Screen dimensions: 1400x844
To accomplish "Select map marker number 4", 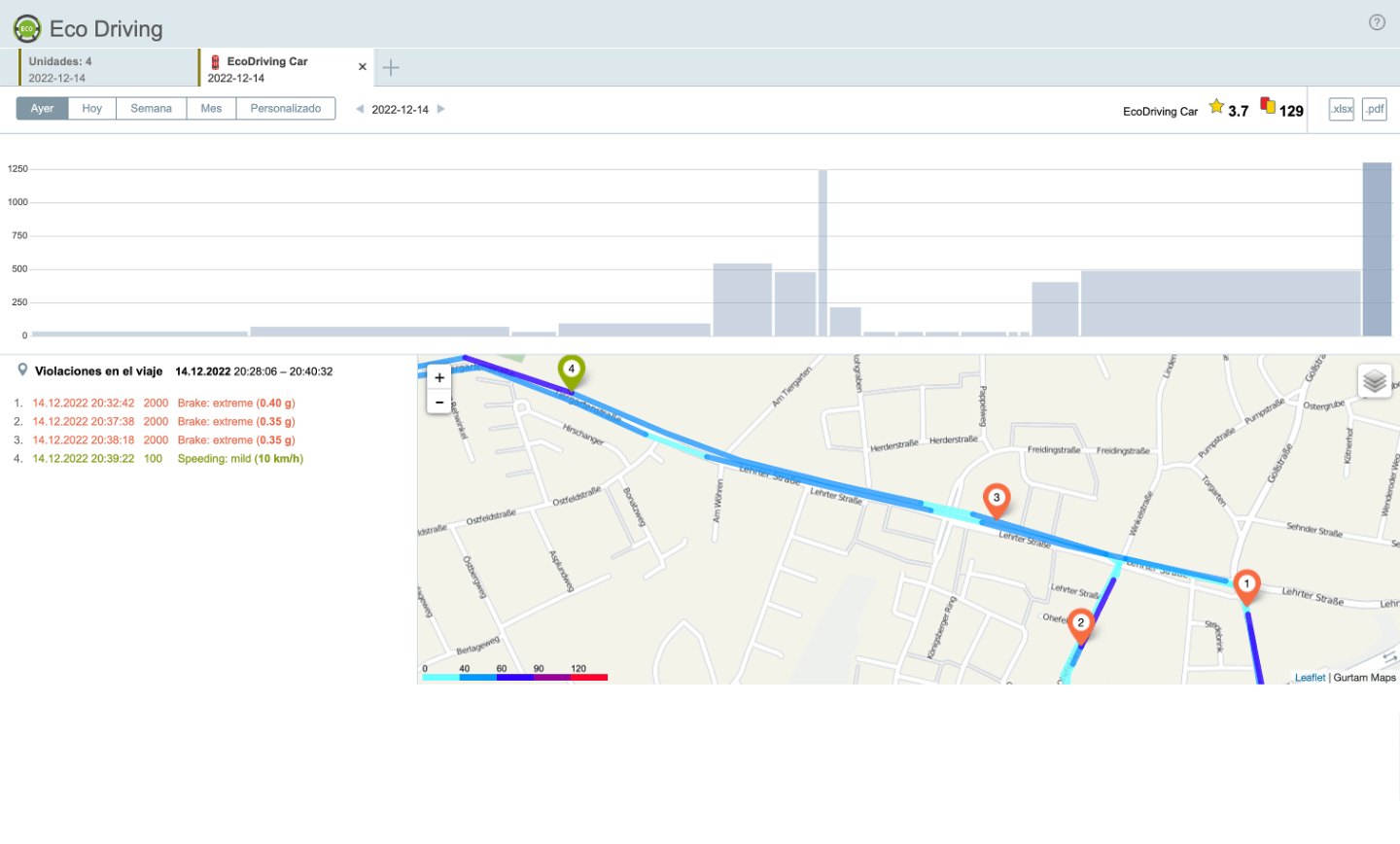I will (572, 370).
